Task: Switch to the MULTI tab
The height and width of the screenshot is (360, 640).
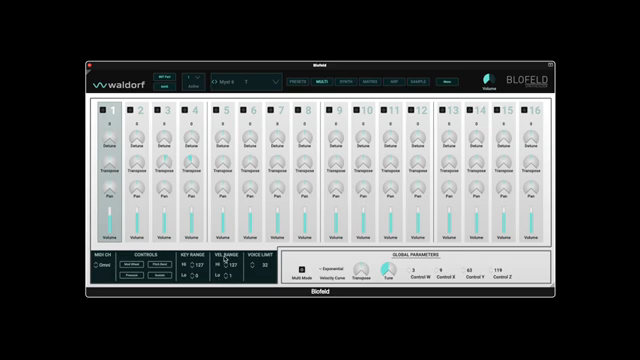Action: pyautogui.click(x=322, y=82)
